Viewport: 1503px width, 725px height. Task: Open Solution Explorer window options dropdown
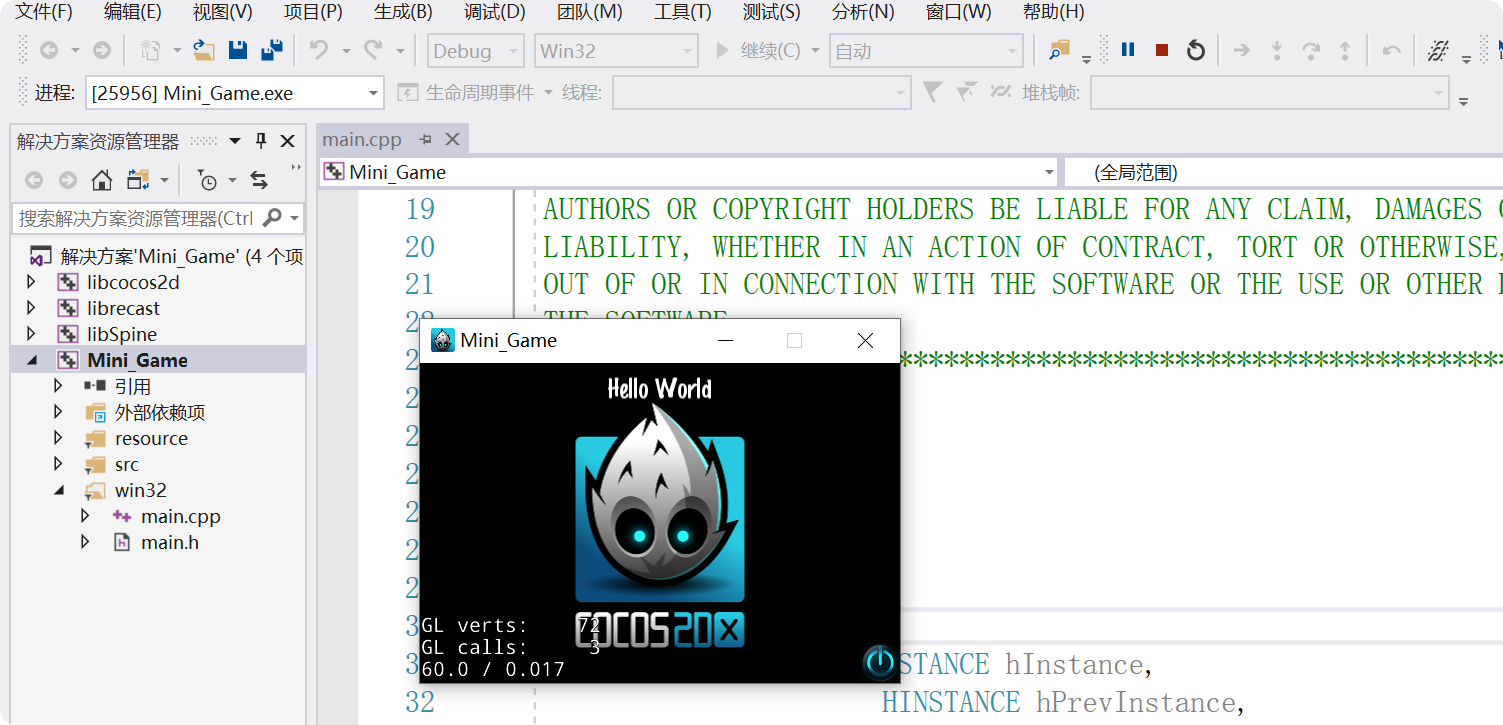(235, 141)
